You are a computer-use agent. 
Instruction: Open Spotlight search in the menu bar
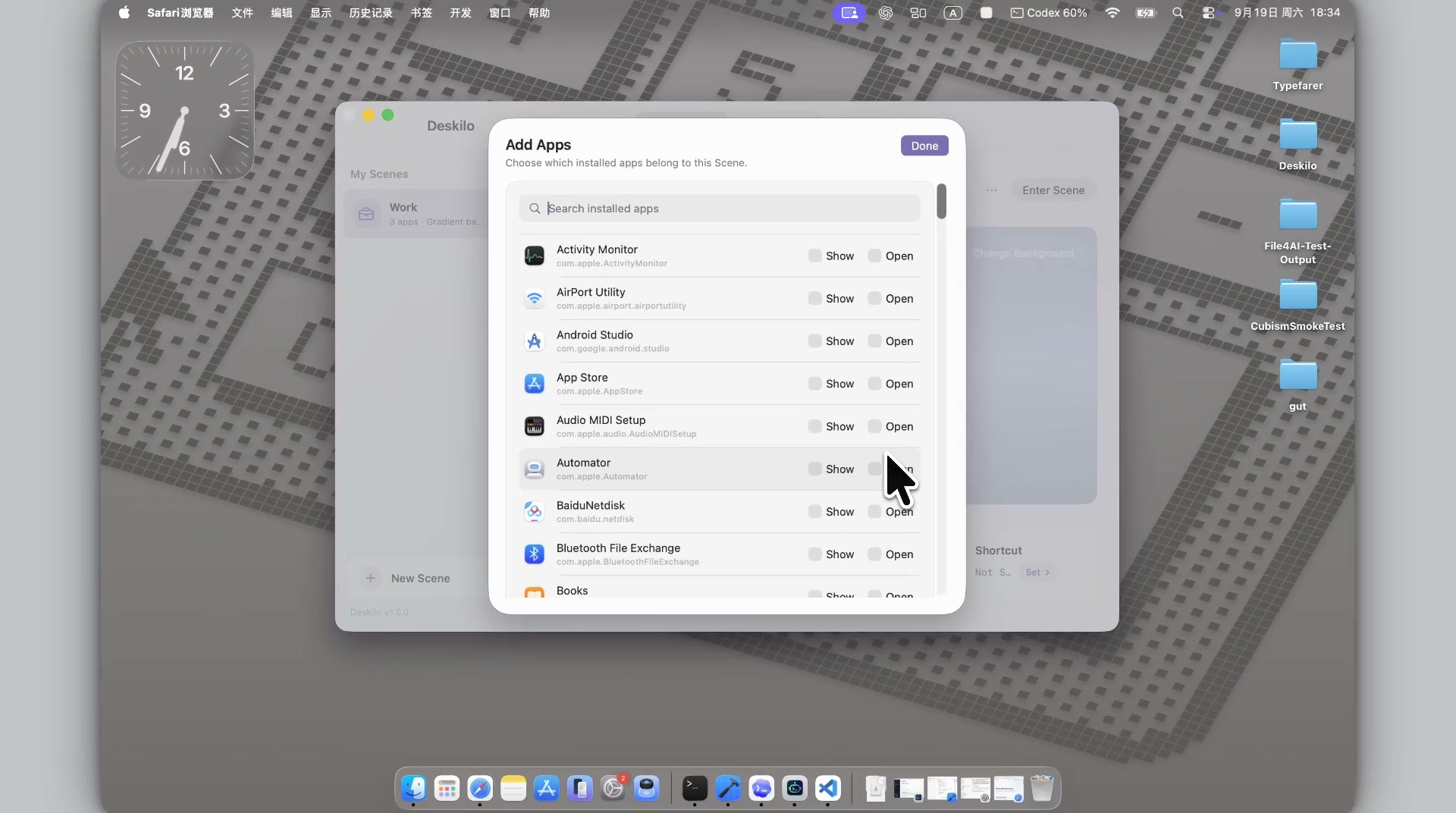tap(1178, 13)
